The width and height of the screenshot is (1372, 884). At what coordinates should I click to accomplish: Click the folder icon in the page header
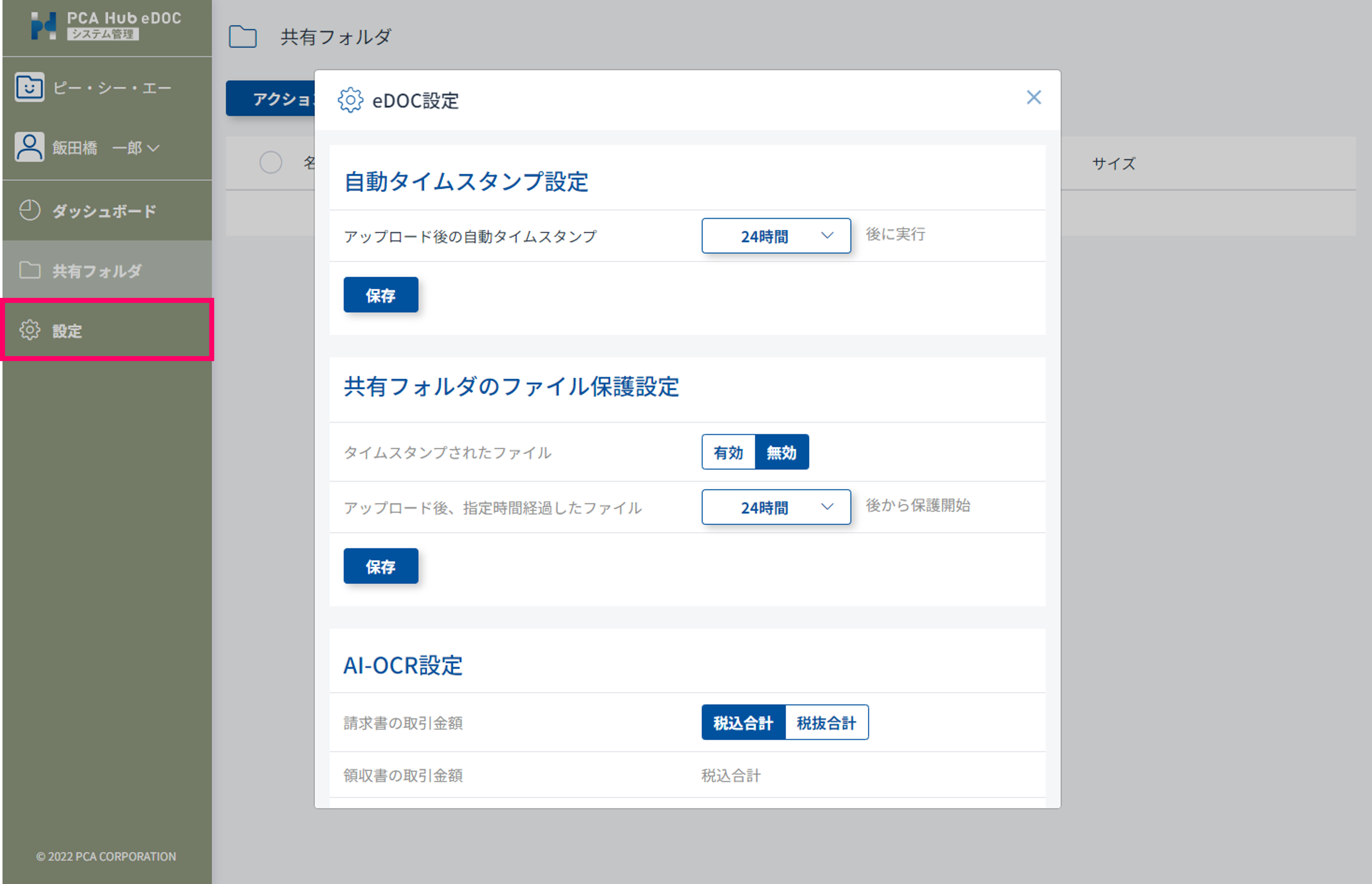(x=243, y=37)
